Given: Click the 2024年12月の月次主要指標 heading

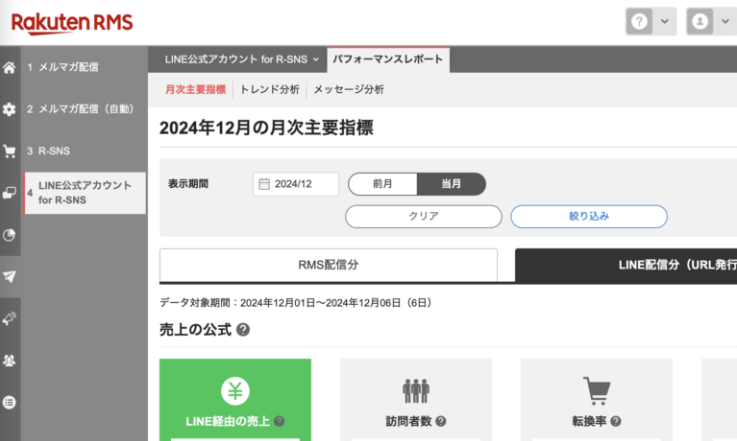Looking at the screenshot, I should [267, 128].
